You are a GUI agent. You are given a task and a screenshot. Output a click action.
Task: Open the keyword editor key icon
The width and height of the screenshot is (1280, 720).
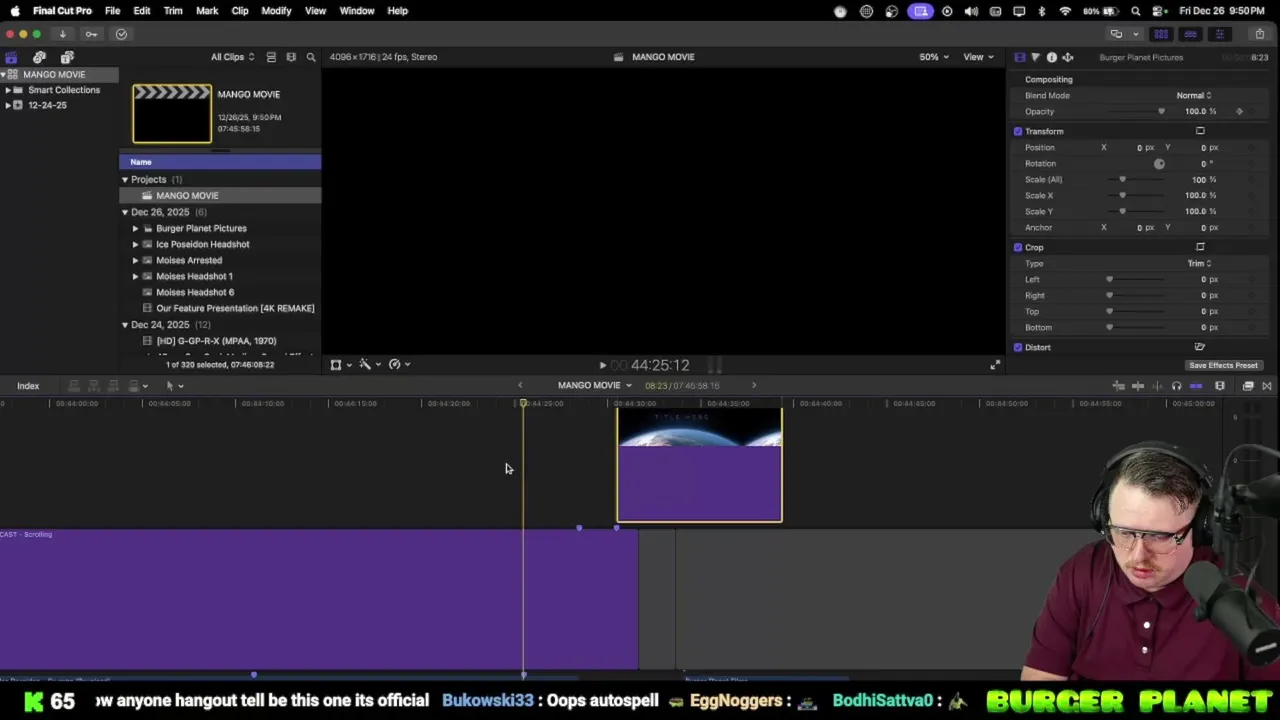(x=91, y=34)
